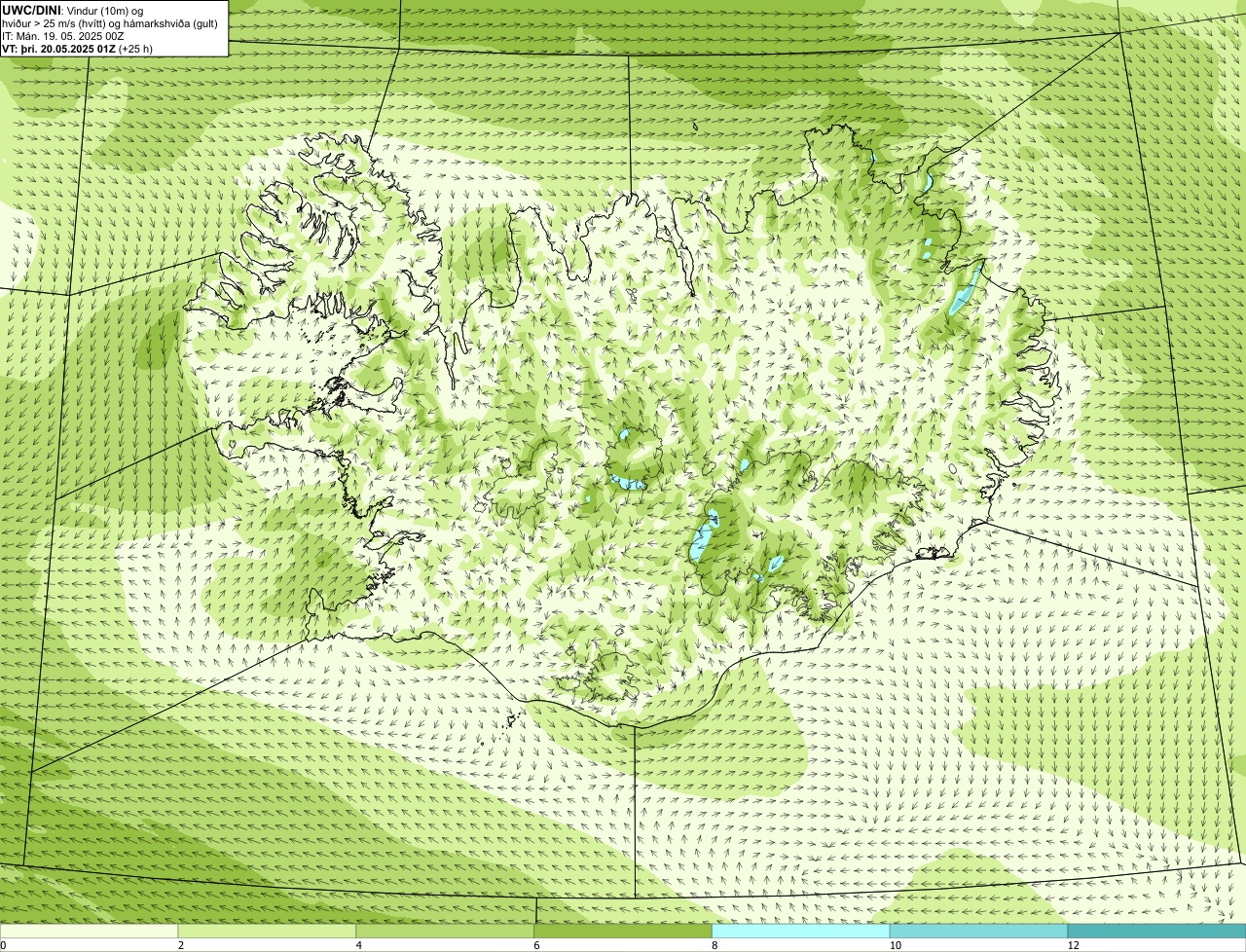Image resolution: width=1246 pixels, height=952 pixels.
Task: Select the 8–10 m/s light cyan legend band
Action: coord(802,932)
